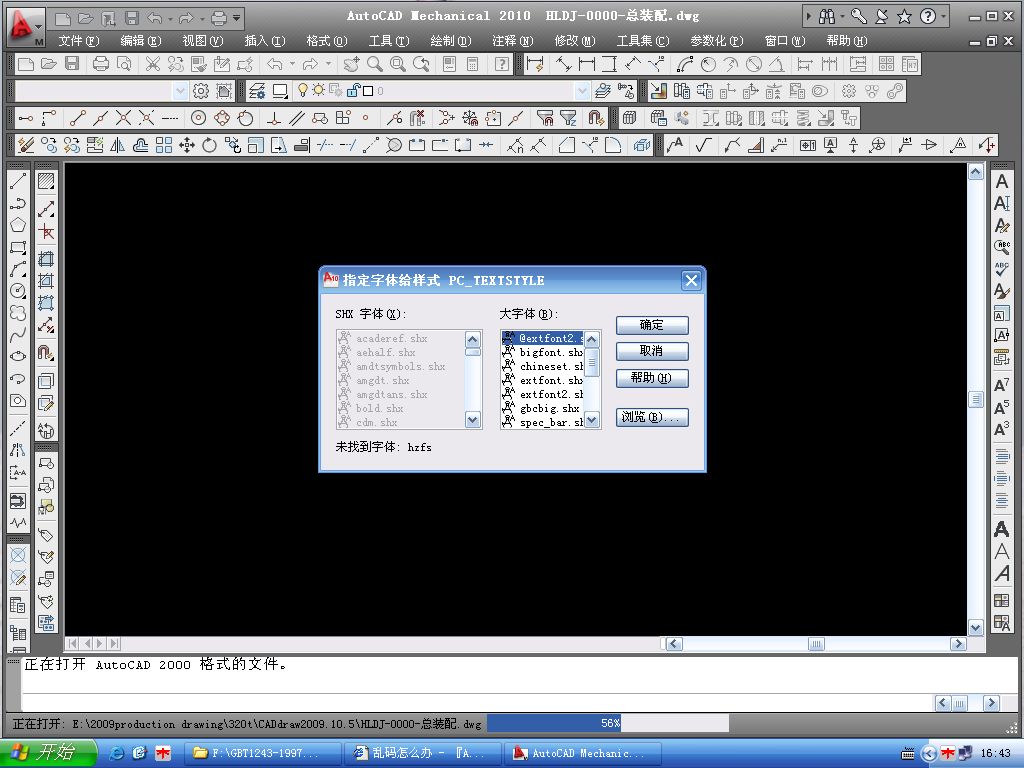Expand the layer list dropdown arrow
1024x768 pixels.
(583, 91)
